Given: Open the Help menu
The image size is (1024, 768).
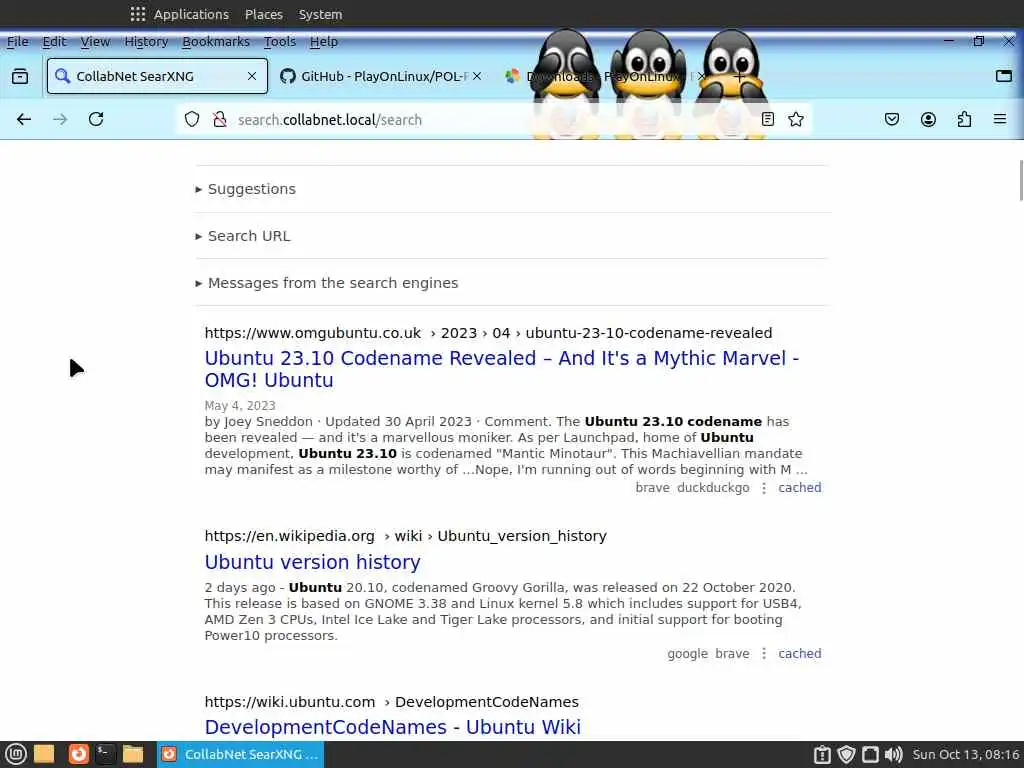Looking at the screenshot, I should coord(324,42).
